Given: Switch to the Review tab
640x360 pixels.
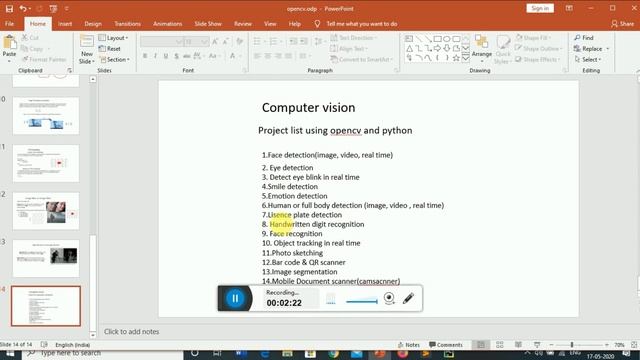Looking at the screenshot, I should (x=243, y=24).
